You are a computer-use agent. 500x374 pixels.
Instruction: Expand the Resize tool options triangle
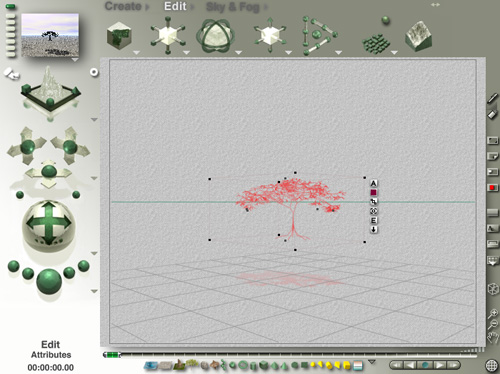[186, 53]
